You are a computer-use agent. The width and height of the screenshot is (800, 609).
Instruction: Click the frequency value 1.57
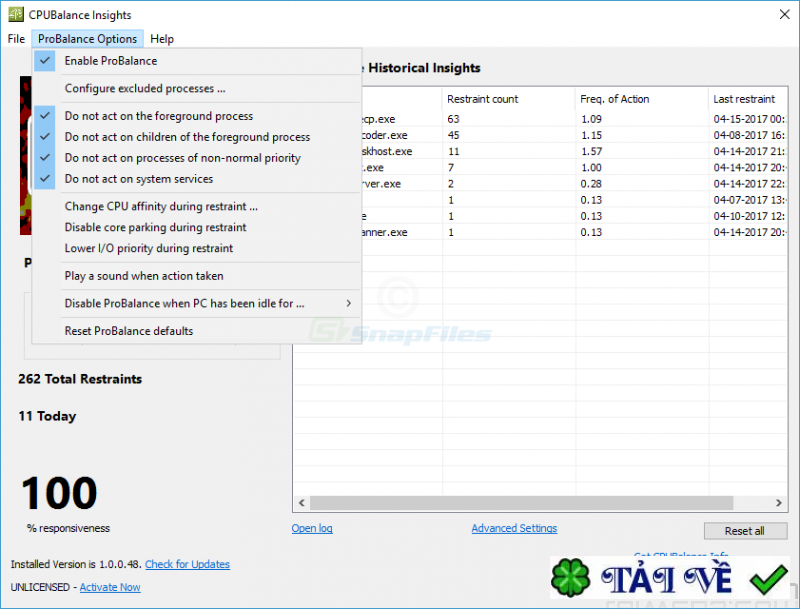[x=591, y=151]
